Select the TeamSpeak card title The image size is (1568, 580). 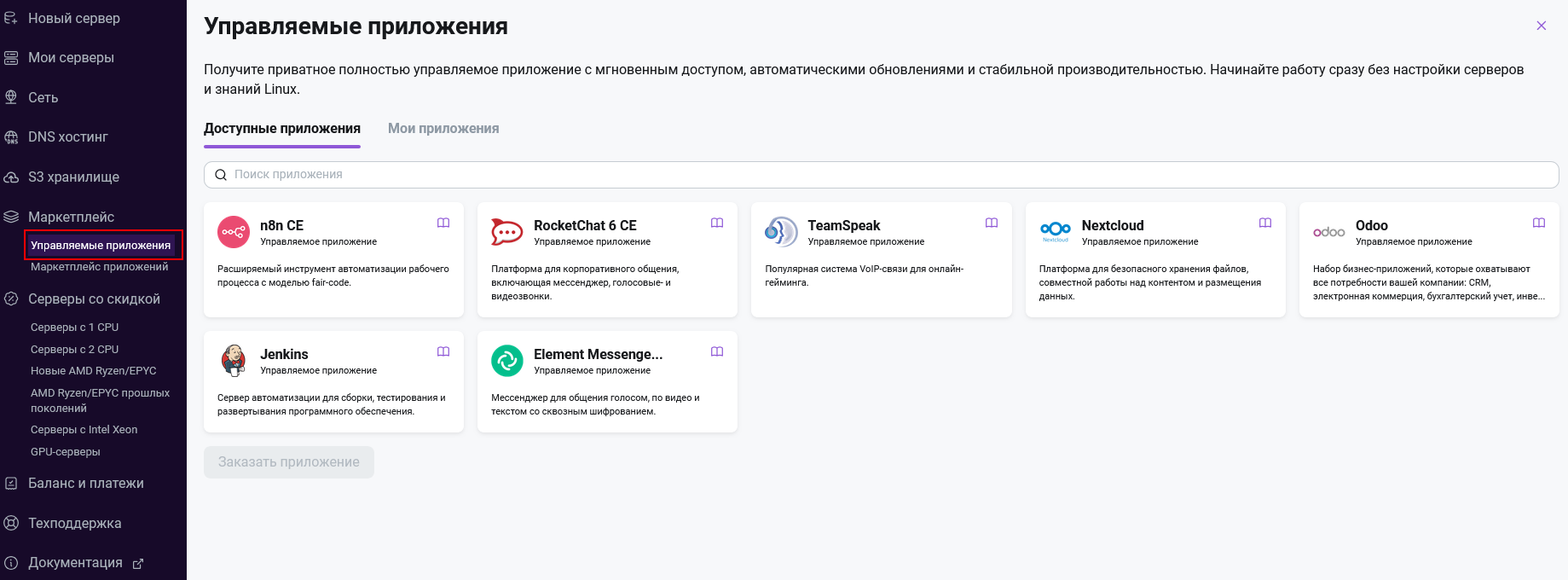tap(844, 225)
